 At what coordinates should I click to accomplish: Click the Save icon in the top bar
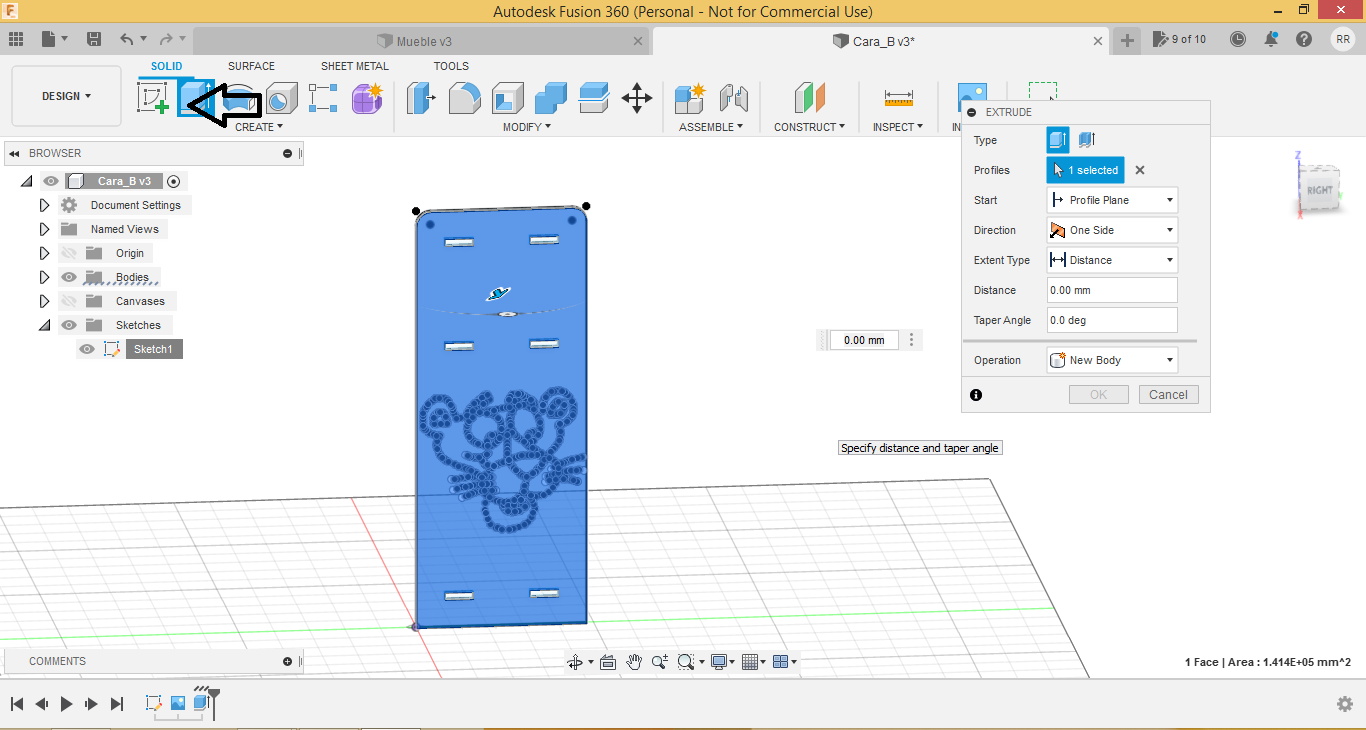pos(93,39)
